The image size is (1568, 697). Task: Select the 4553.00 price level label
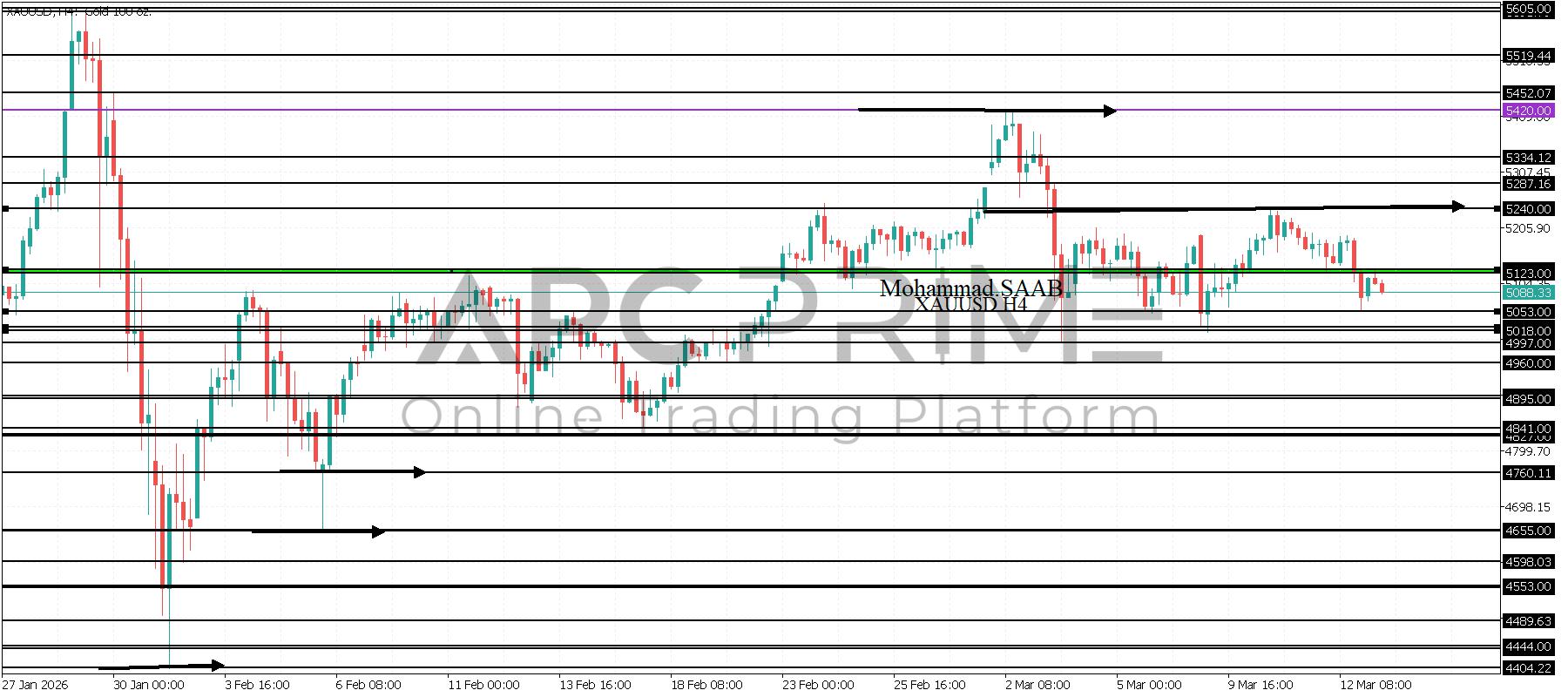[x=1528, y=586]
